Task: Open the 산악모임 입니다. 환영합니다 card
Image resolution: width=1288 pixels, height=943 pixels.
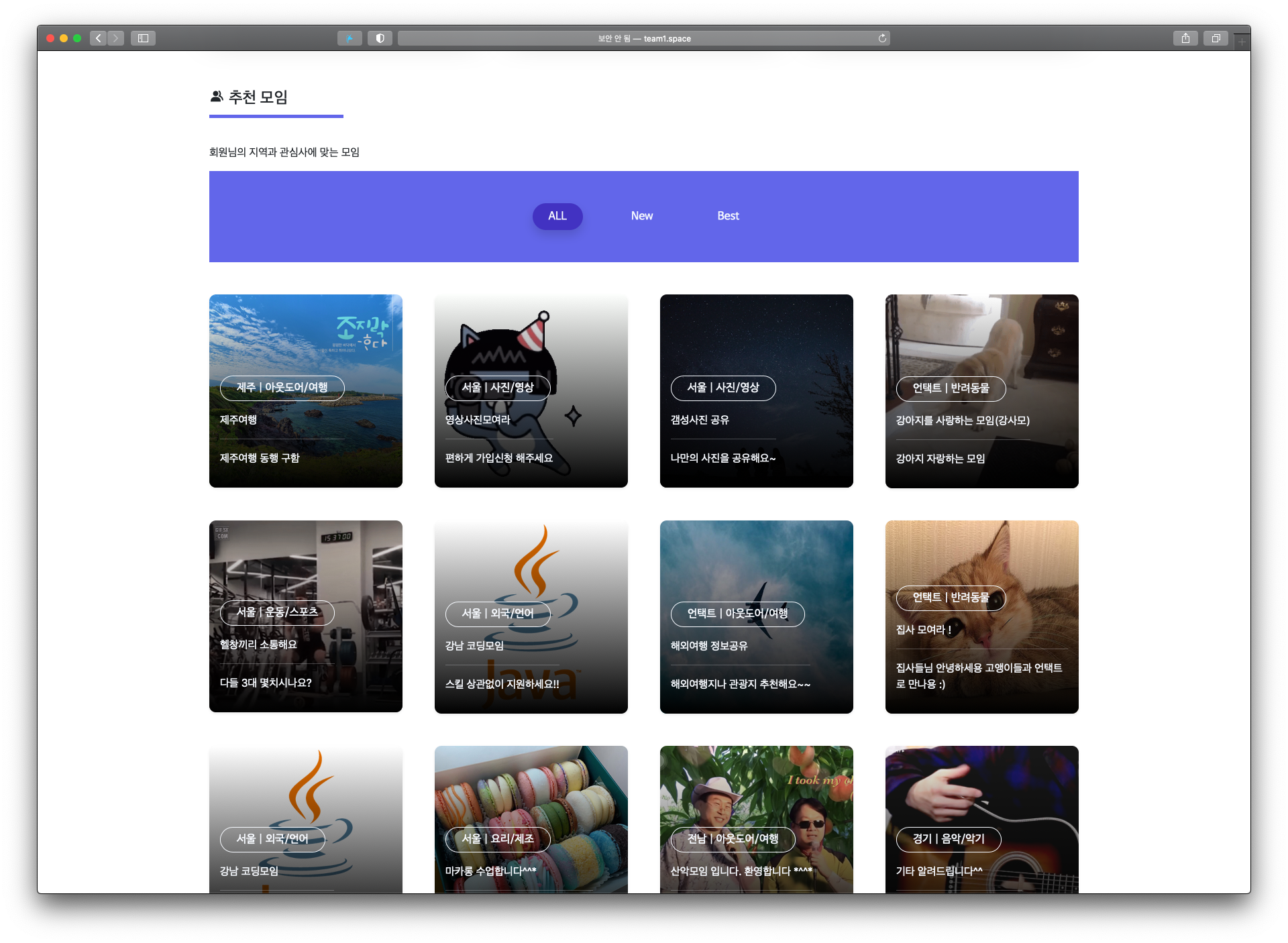Action: (757, 820)
